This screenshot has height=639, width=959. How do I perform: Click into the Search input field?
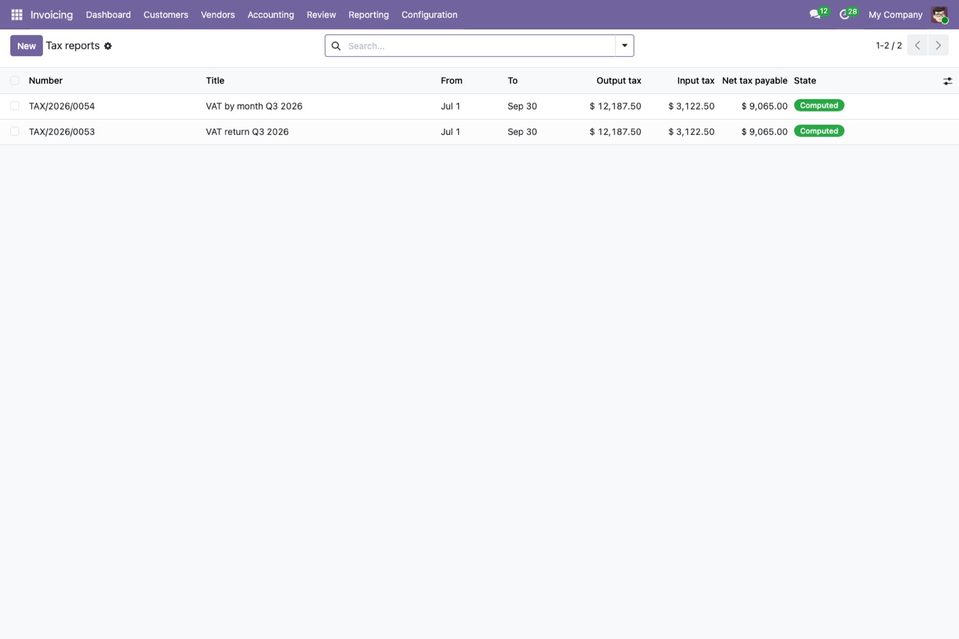coord(479,46)
